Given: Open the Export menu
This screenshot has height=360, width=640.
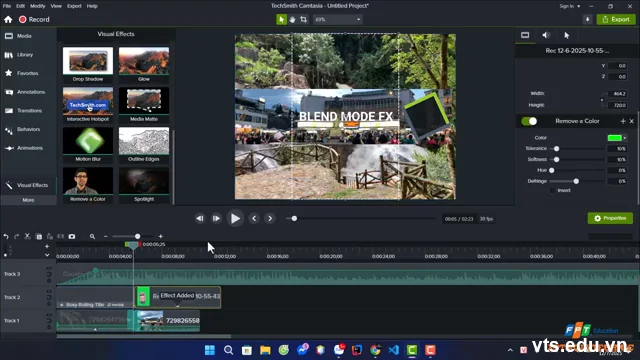Looking at the screenshot, I should [x=74, y=6].
